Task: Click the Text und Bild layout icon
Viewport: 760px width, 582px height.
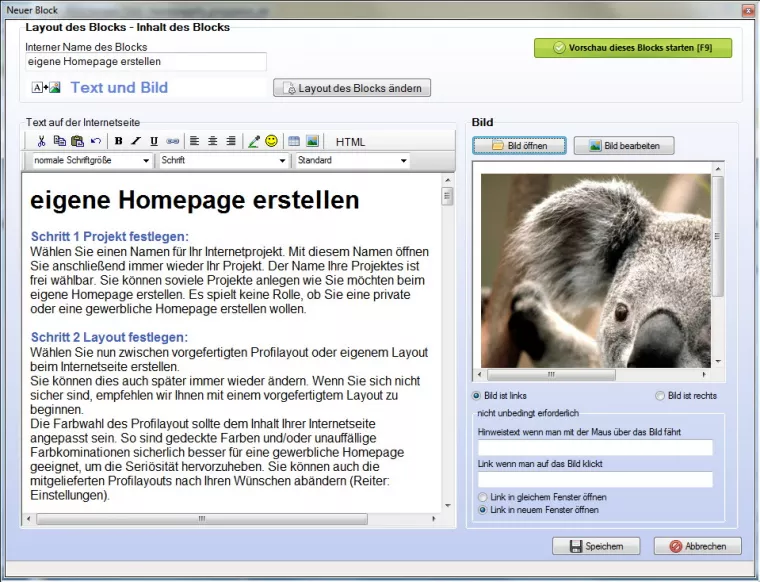Action: pyautogui.click(x=46, y=88)
